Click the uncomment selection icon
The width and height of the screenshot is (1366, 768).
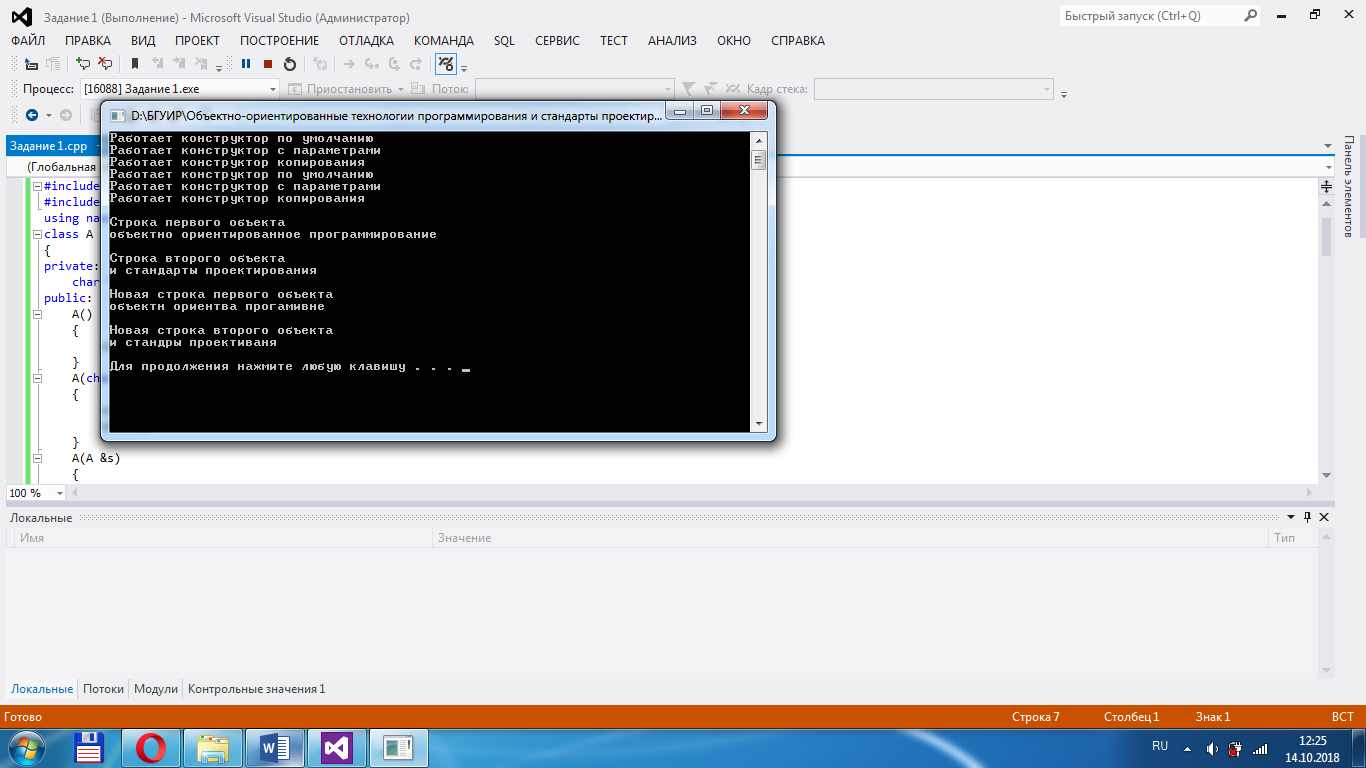point(105,64)
